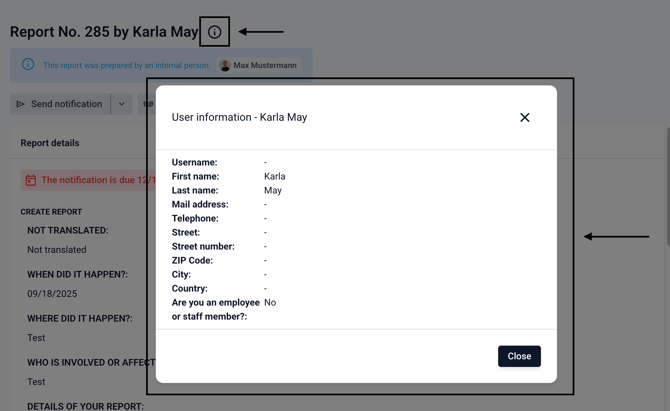
Task: Click the date 09/18/2025 value
Action: pos(52,294)
